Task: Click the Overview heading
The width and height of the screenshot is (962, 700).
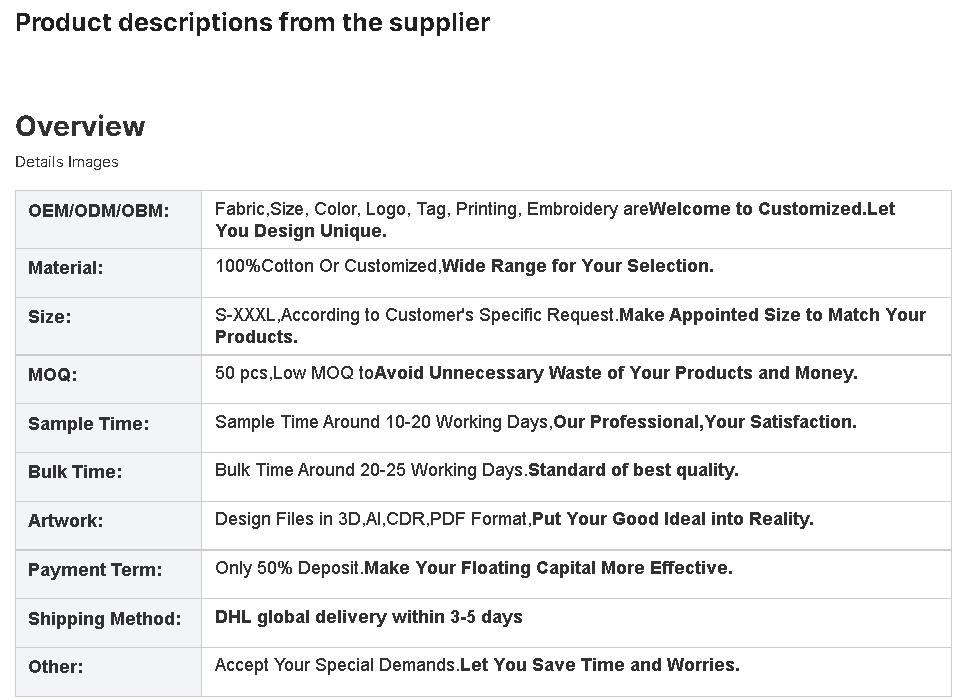Action: 80,126
